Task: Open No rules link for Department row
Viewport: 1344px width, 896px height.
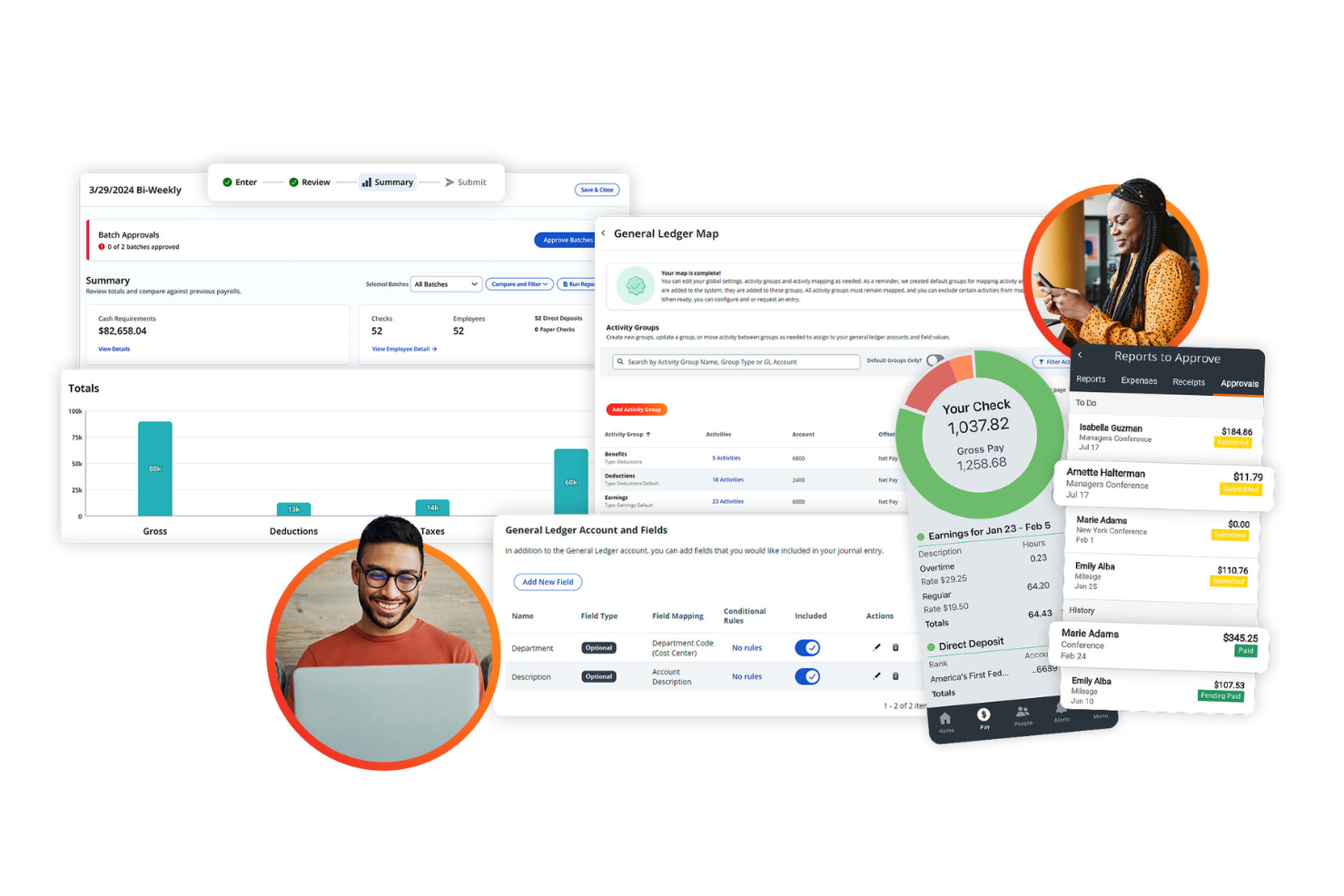Action: (x=746, y=647)
